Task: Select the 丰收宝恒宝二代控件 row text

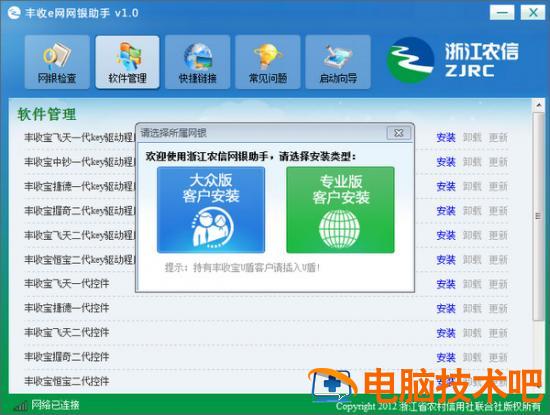Action: [x=67, y=381]
